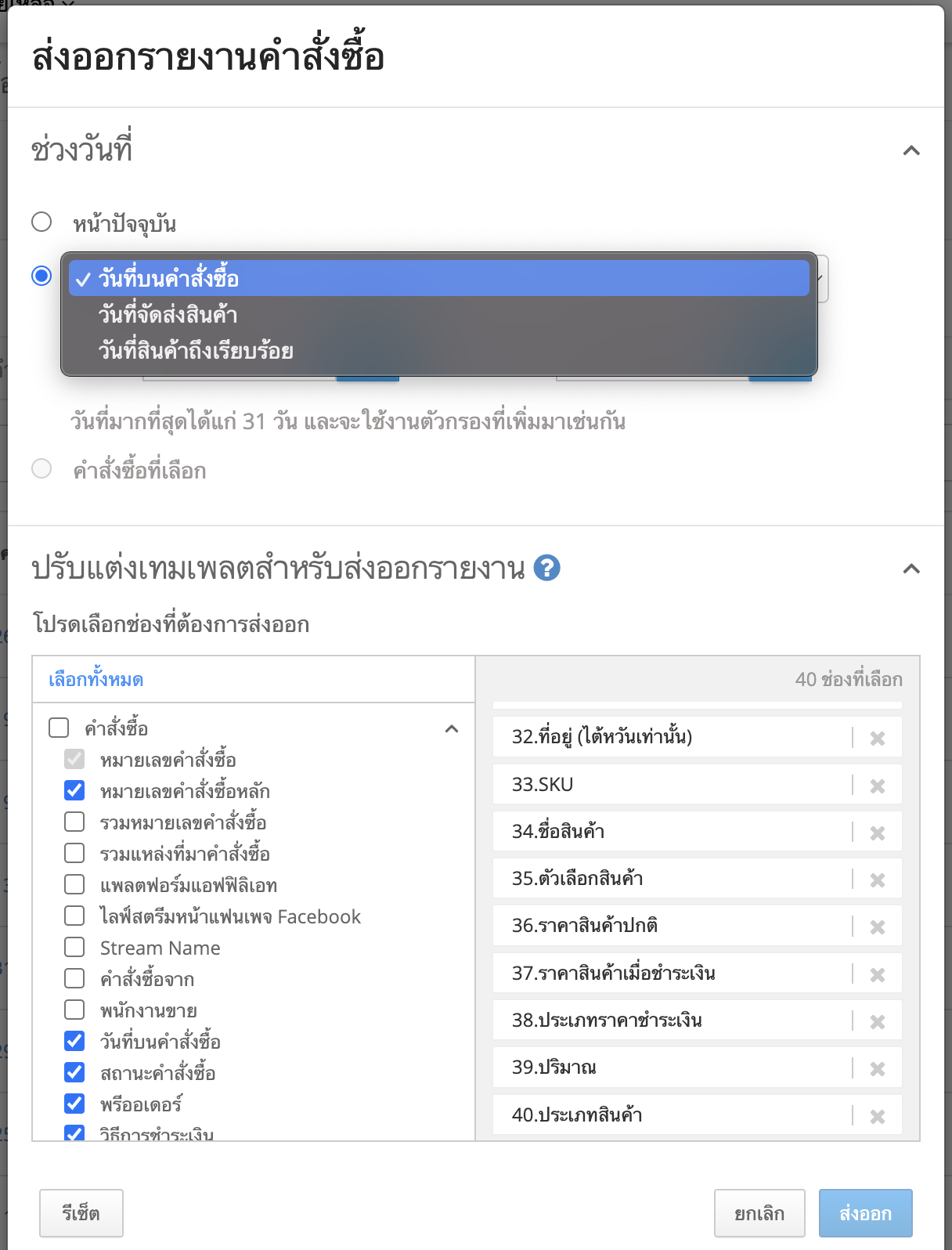Viewport: 952px width, 1250px height.
Task: Enable the Stream Name checkbox
Action: (x=74, y=947)
